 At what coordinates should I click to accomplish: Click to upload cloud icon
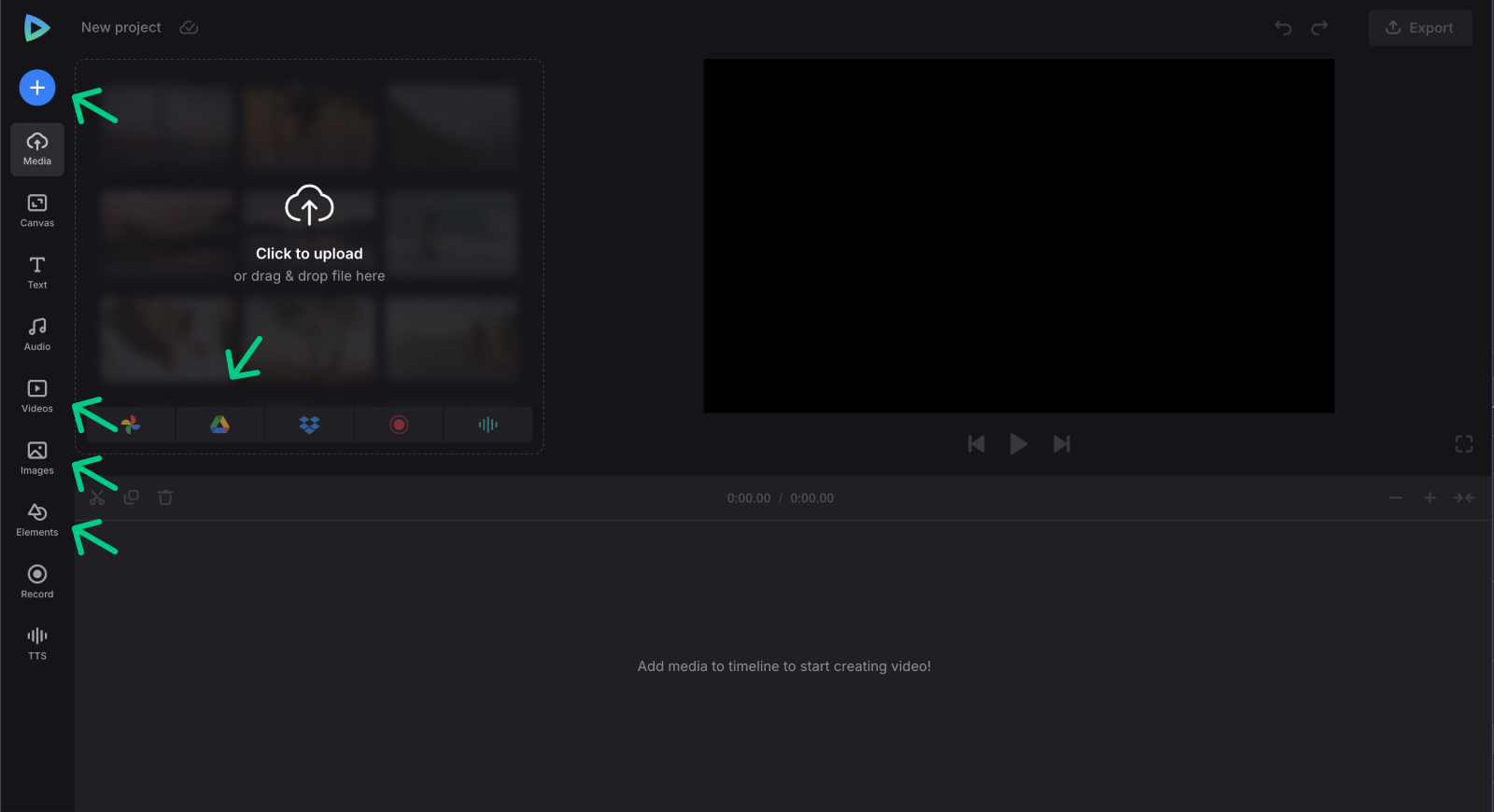click(x=309, y=204)
